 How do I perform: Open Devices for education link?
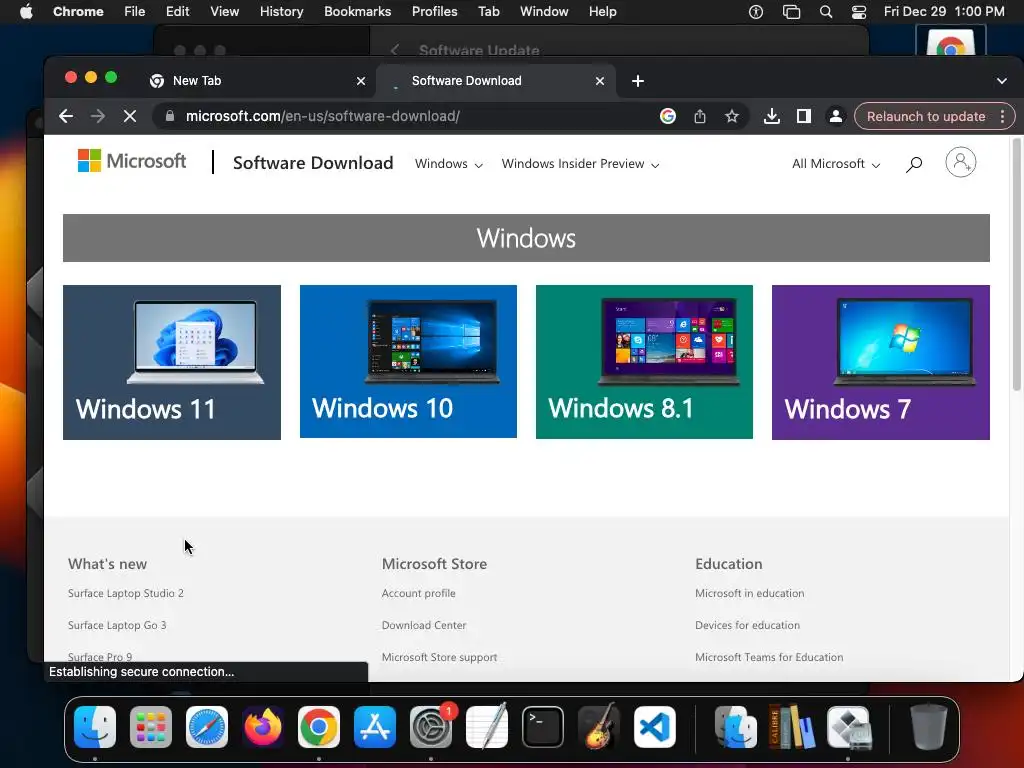coord(747,625)
